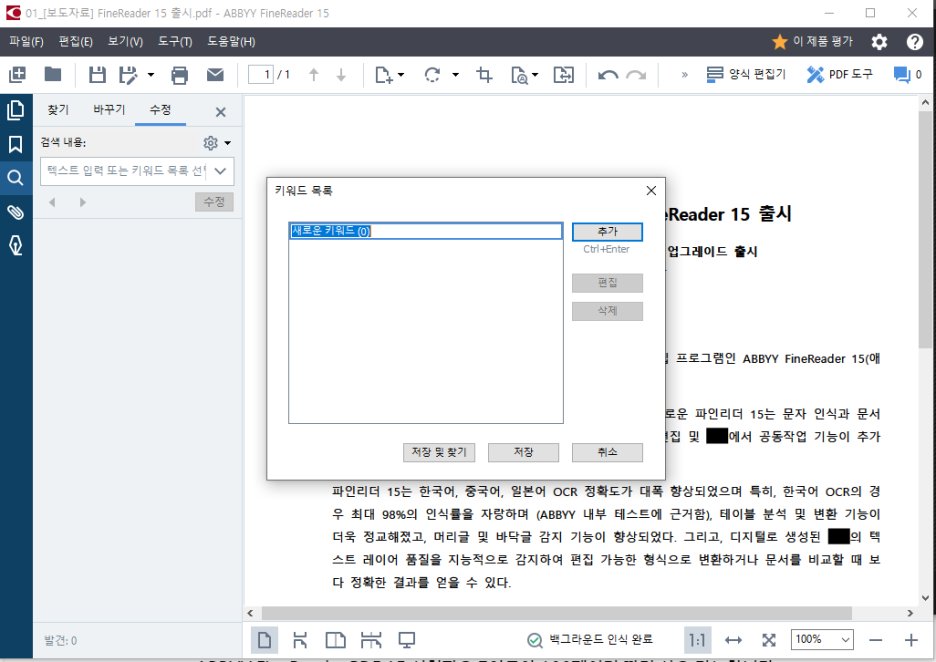Click the Save As icon with pencil
The width and height of the screenshot is (936, 662).
click(128, 75)
